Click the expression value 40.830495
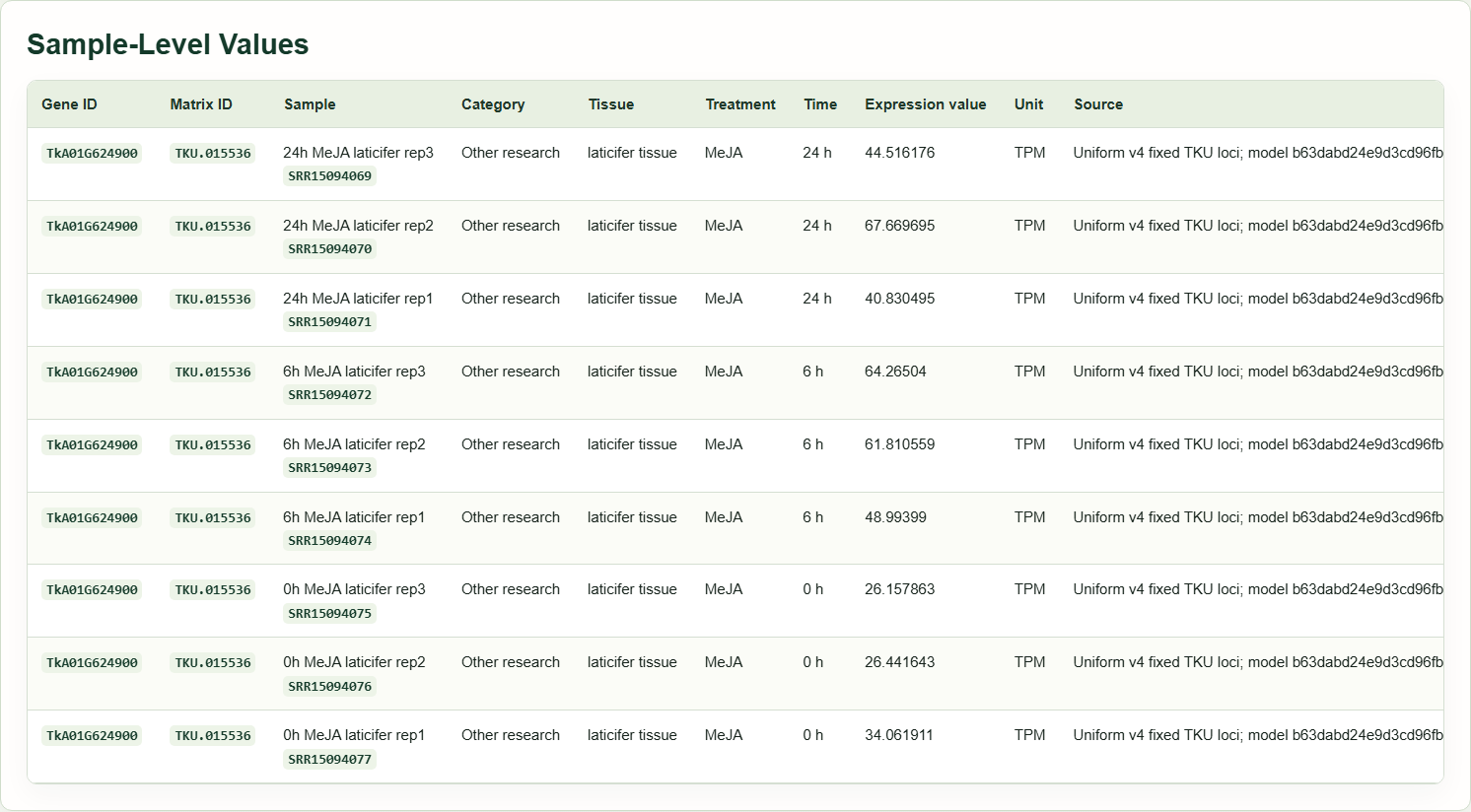Viewport: 1471px width, 812px height. click(x=899, y=299)
